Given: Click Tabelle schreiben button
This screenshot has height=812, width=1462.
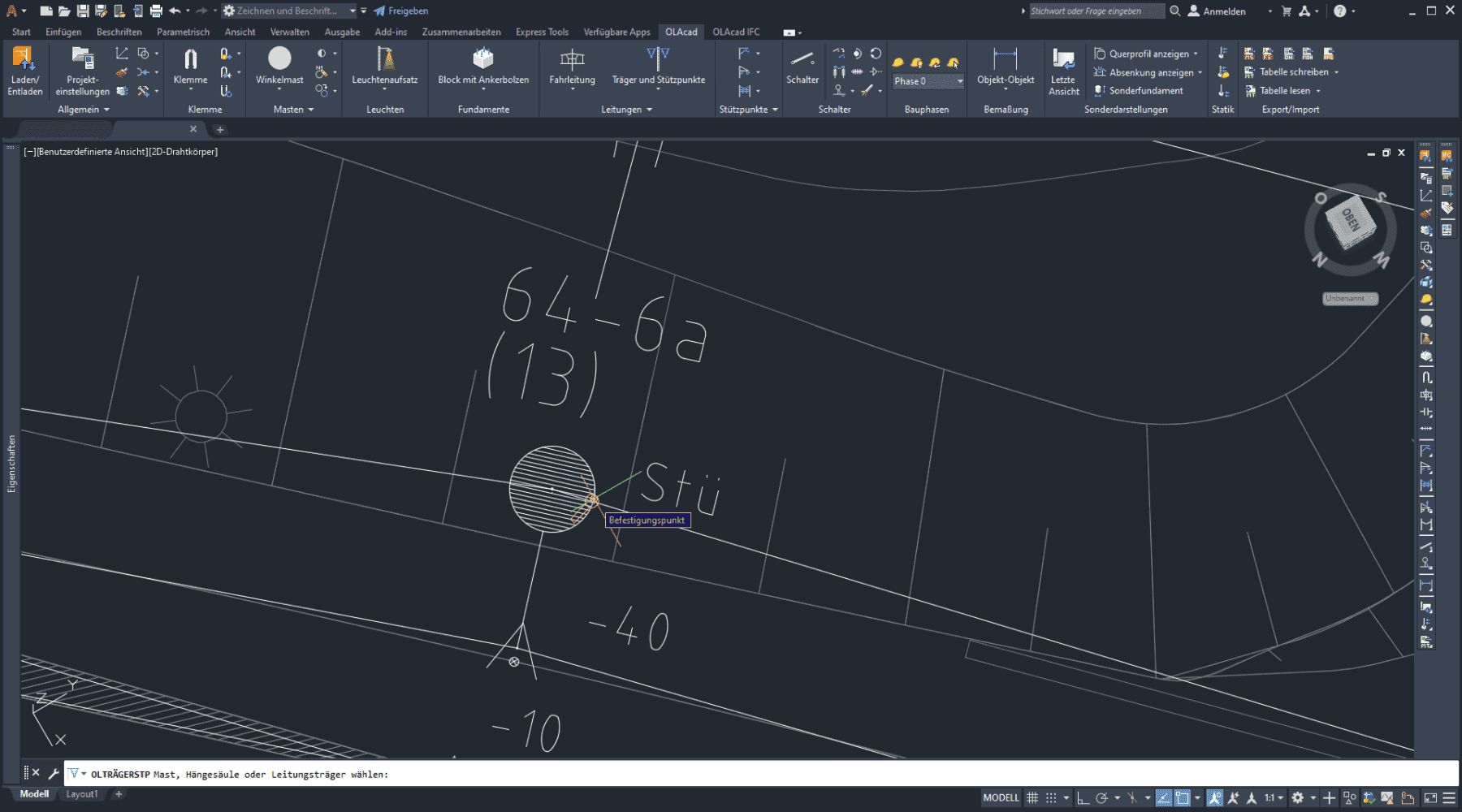Looking at the screenshot, I should 1293,72.
